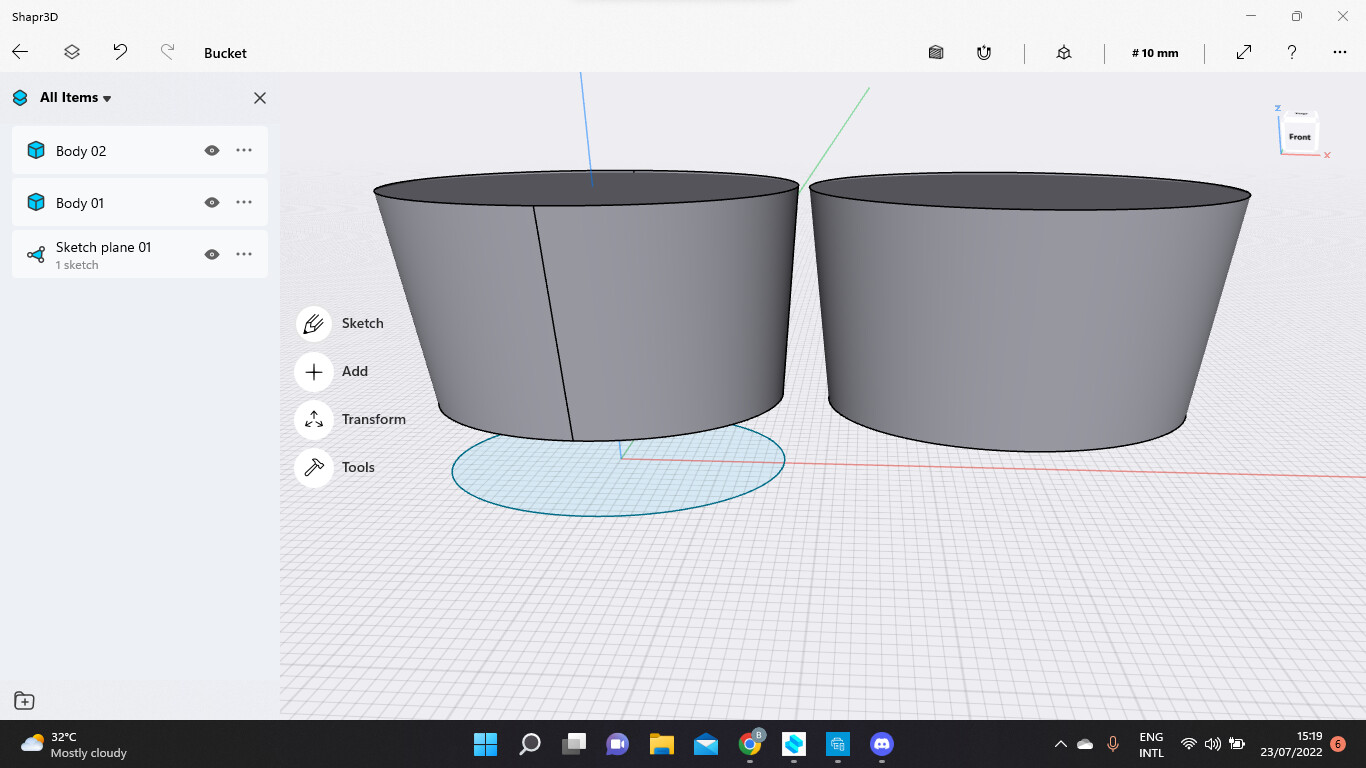Viewport: 1366px width, 768px height.
Task: Open Body 02 more options menu
Action: pyautogui.click(x=244, y=150)
